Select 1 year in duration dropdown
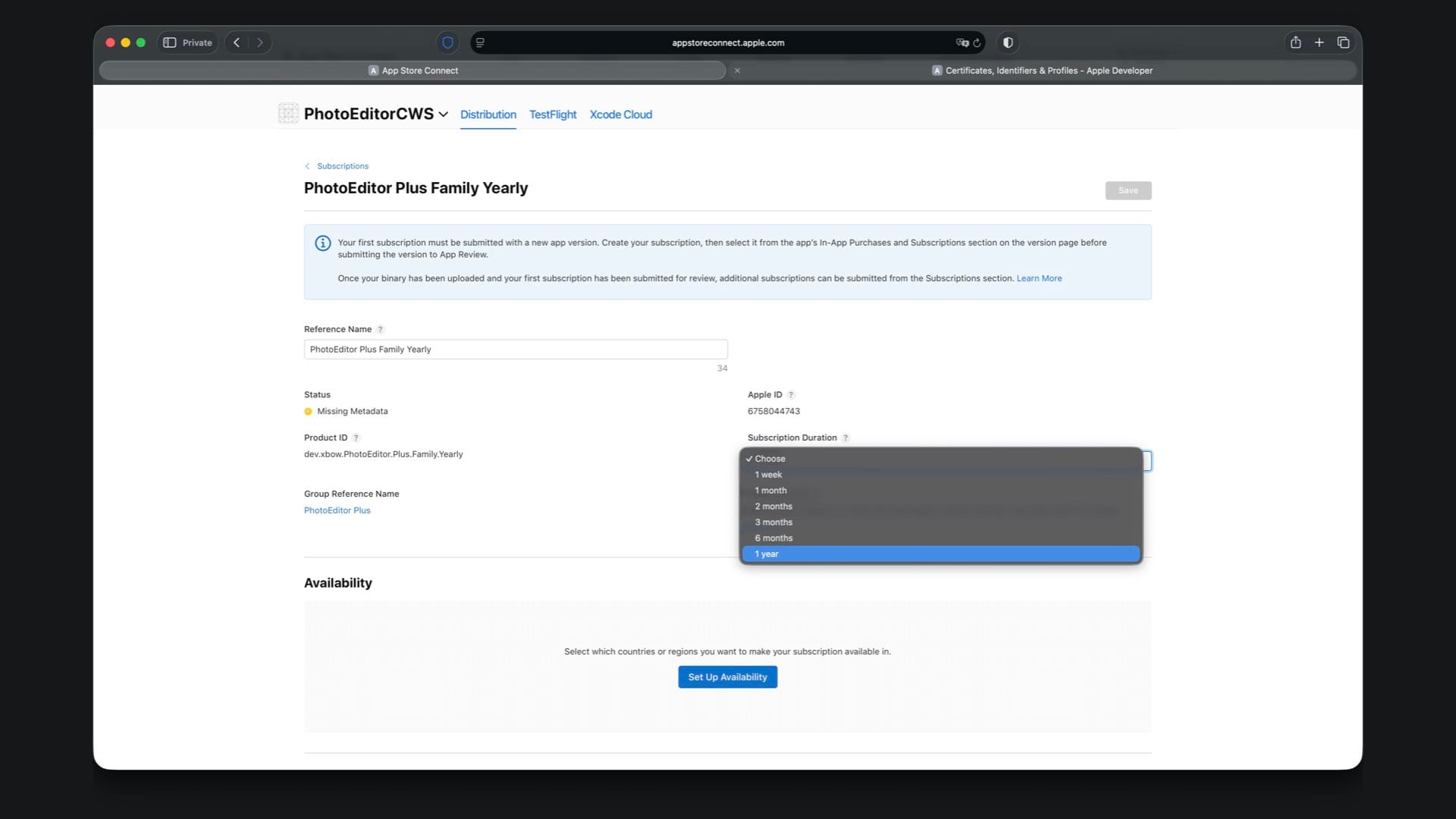This screenshot has height=819, width=1456. point(767,554)
